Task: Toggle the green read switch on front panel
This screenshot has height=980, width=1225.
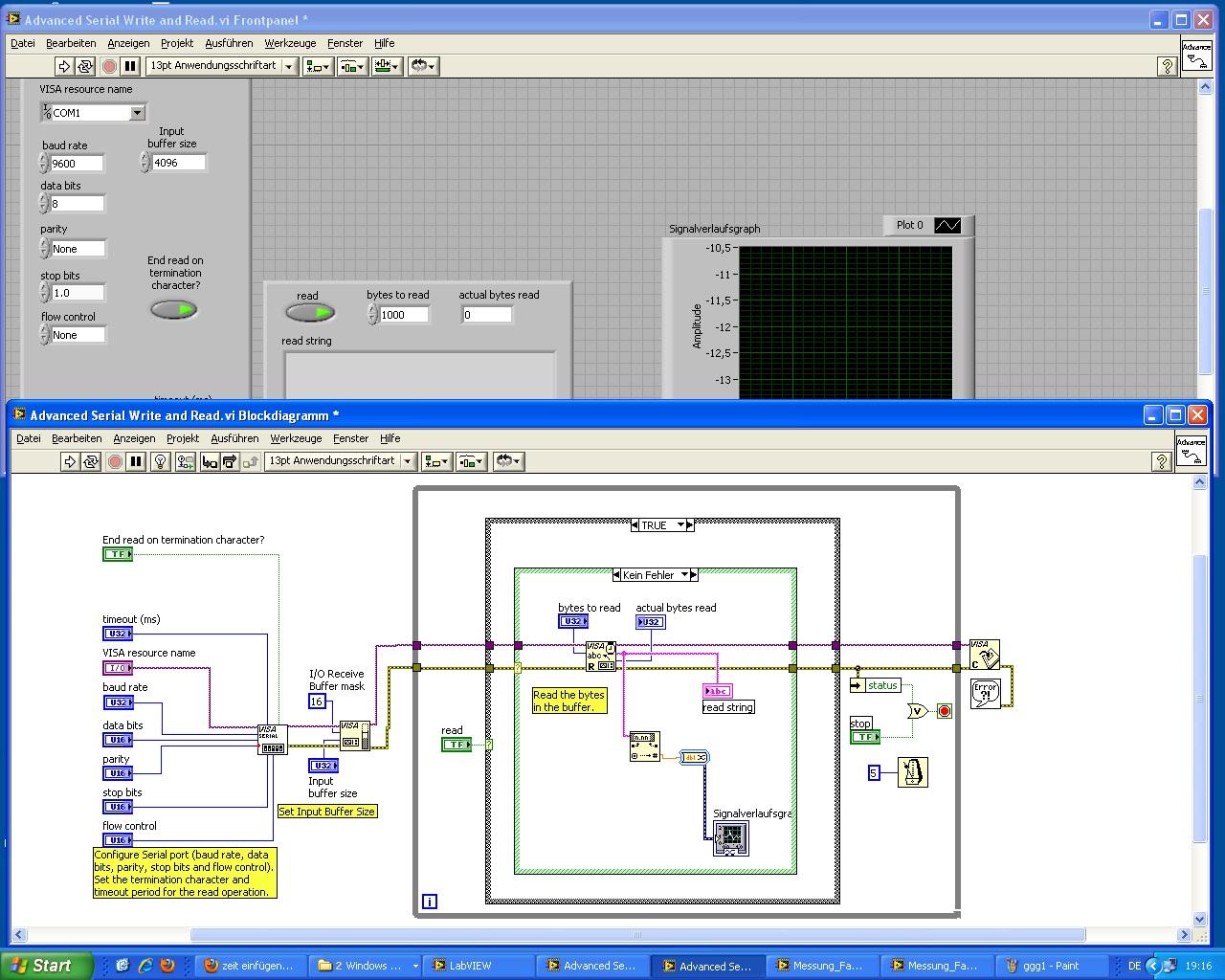Action: pos(310,312)
